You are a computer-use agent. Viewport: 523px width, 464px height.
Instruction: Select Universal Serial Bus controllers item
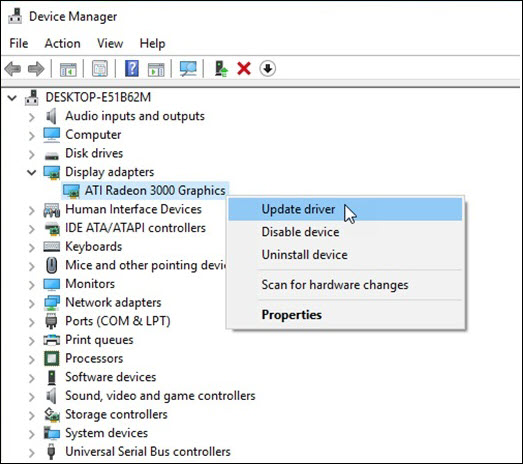148,452
